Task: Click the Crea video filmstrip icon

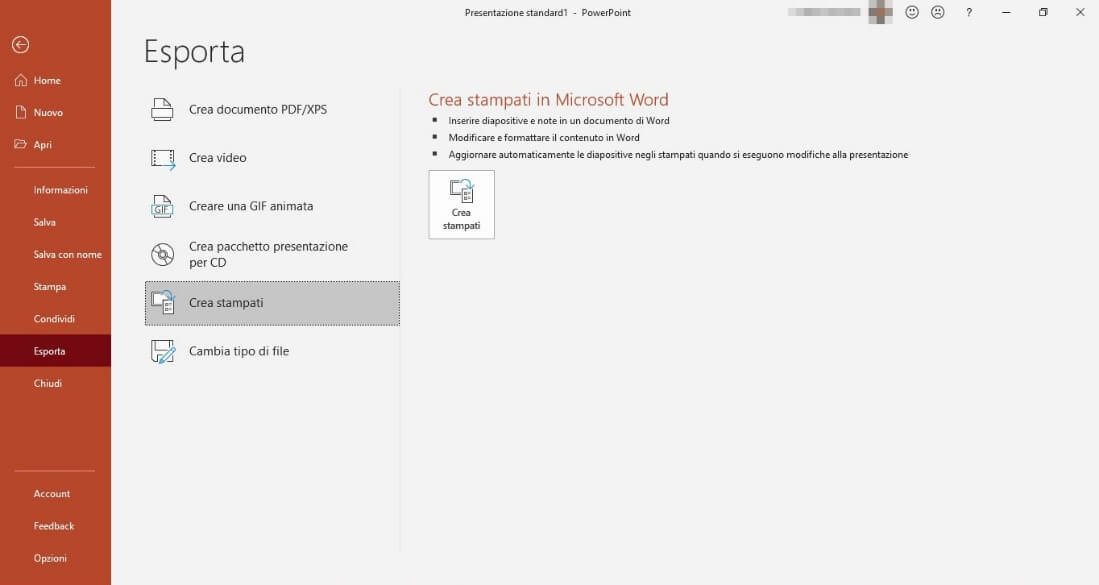Action: click(163, 158)
